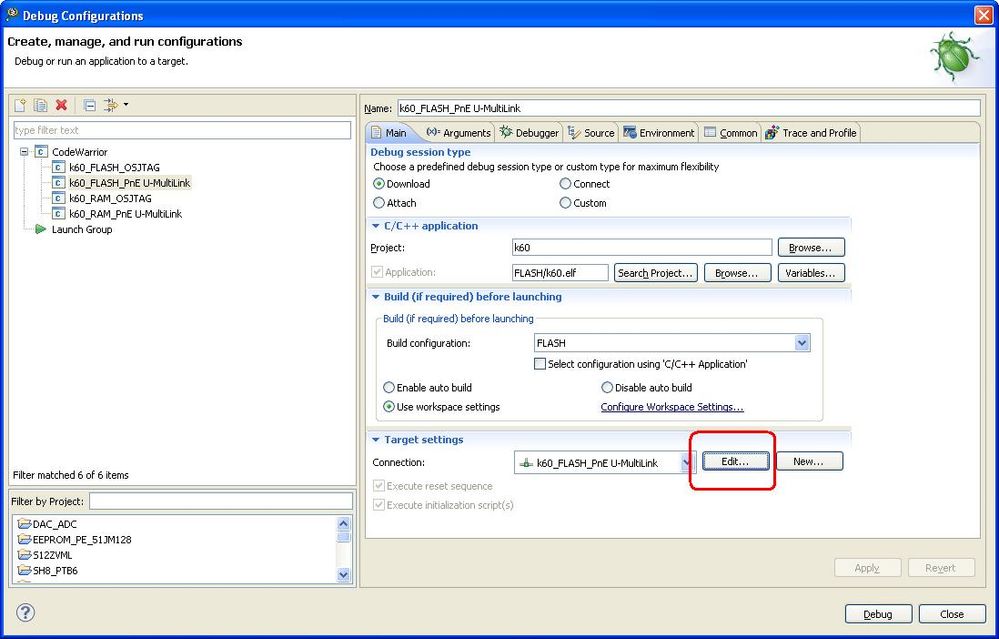
Task: Click Browse button next to Application
Action: [x=737, y=273]
